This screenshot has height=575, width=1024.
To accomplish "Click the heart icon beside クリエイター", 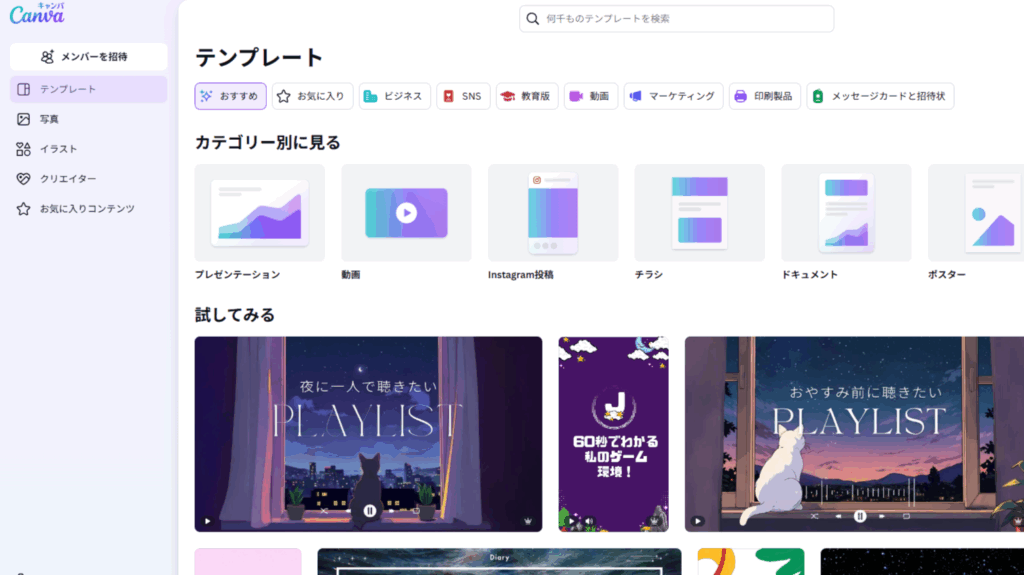I will coord(23,179).
